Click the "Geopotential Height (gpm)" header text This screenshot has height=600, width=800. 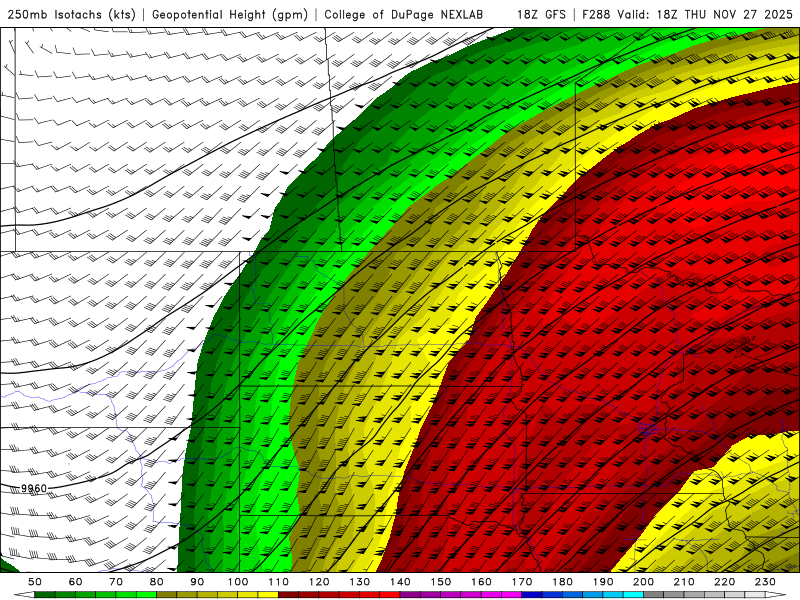(x=230, y=14)
